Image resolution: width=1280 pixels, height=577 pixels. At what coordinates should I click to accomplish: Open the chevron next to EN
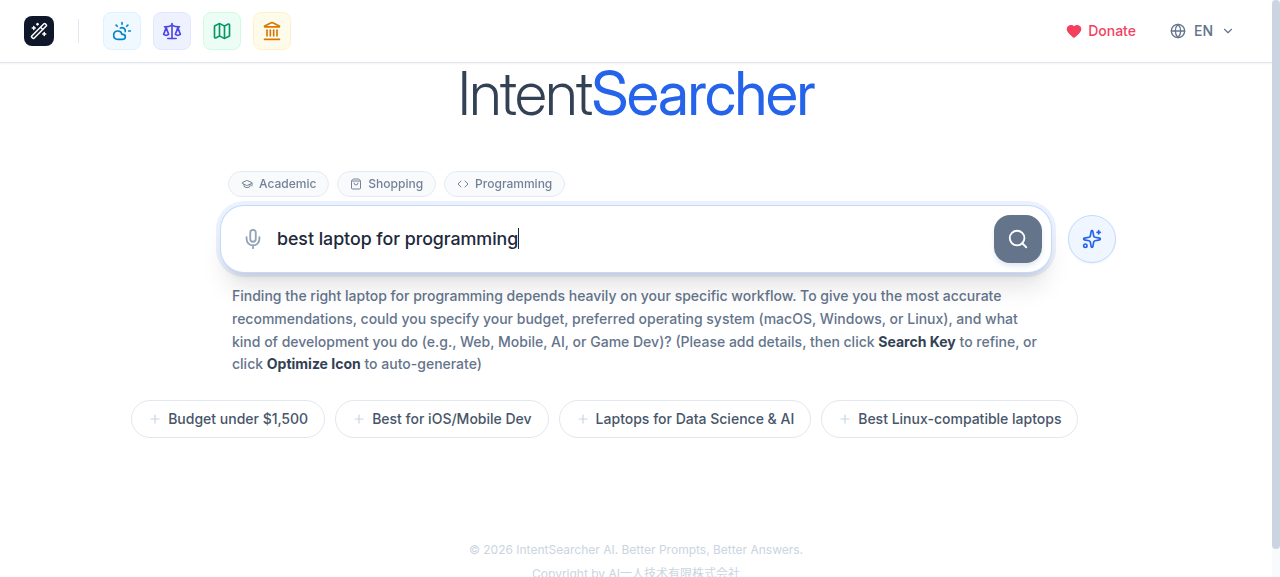(1227, 31)
